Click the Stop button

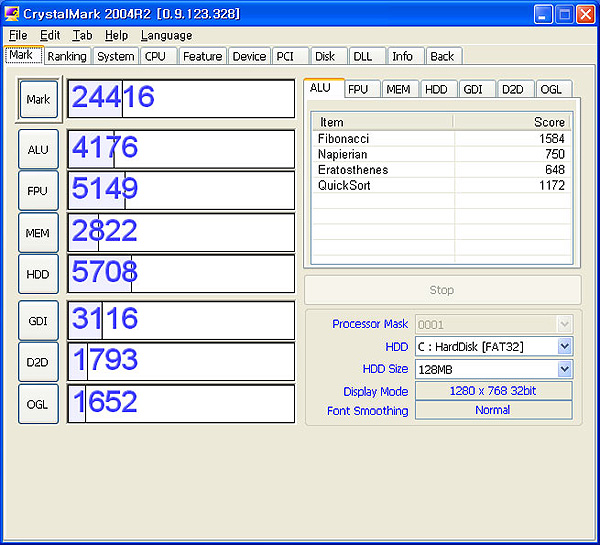[442, 290]
